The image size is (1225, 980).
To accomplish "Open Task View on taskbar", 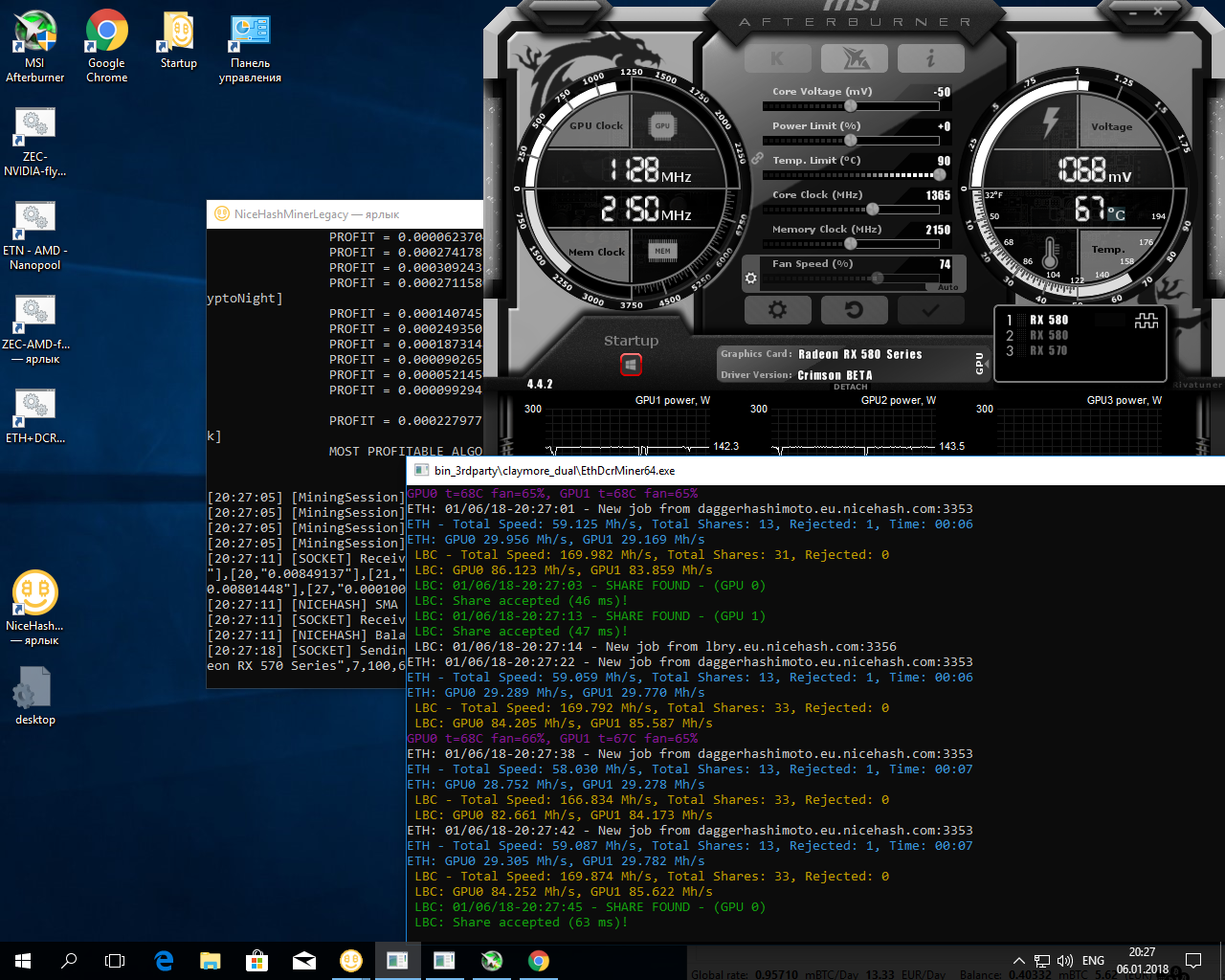I will [115, 961].
